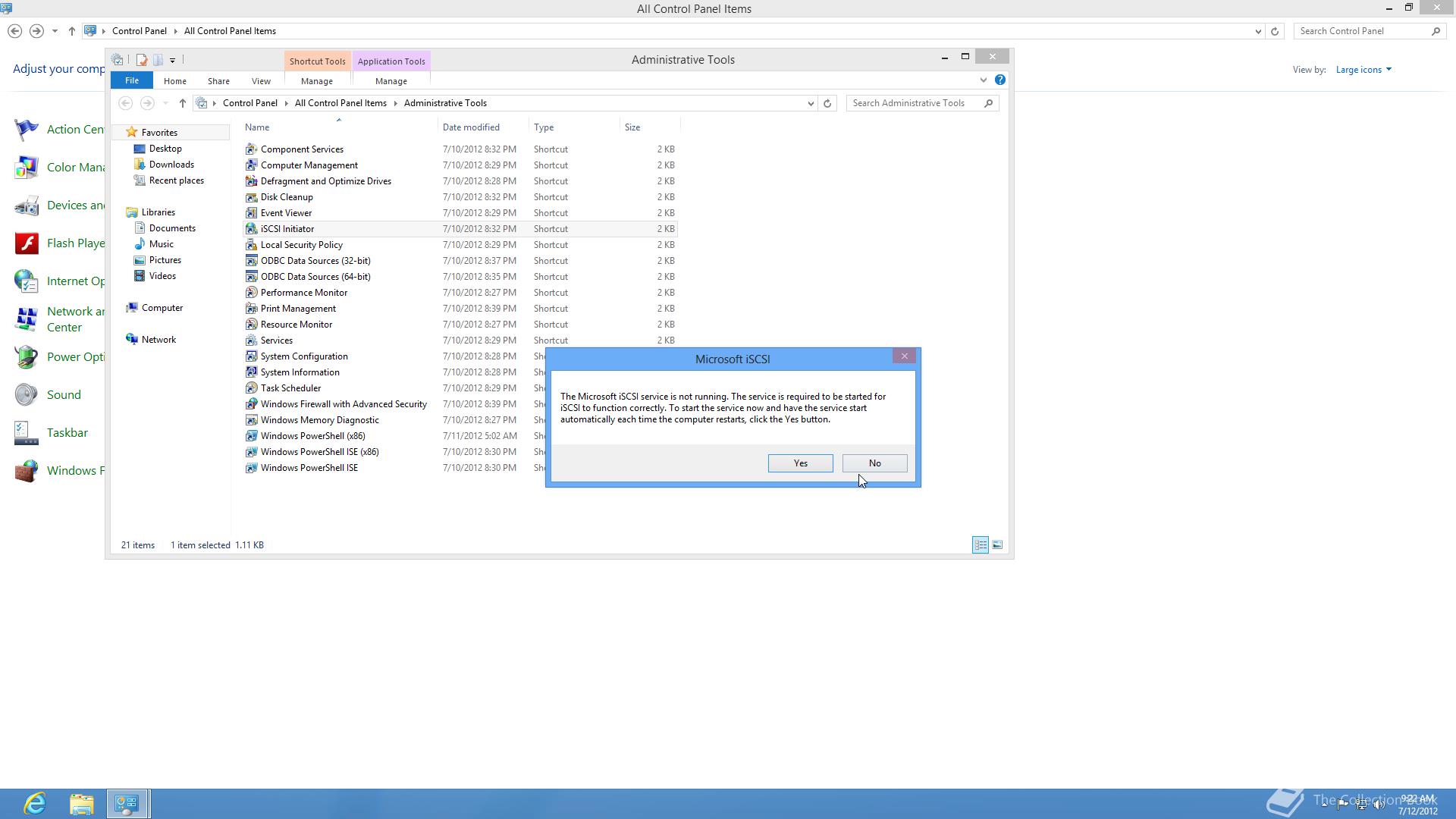Open Libraries in the navigation pane

158,212
